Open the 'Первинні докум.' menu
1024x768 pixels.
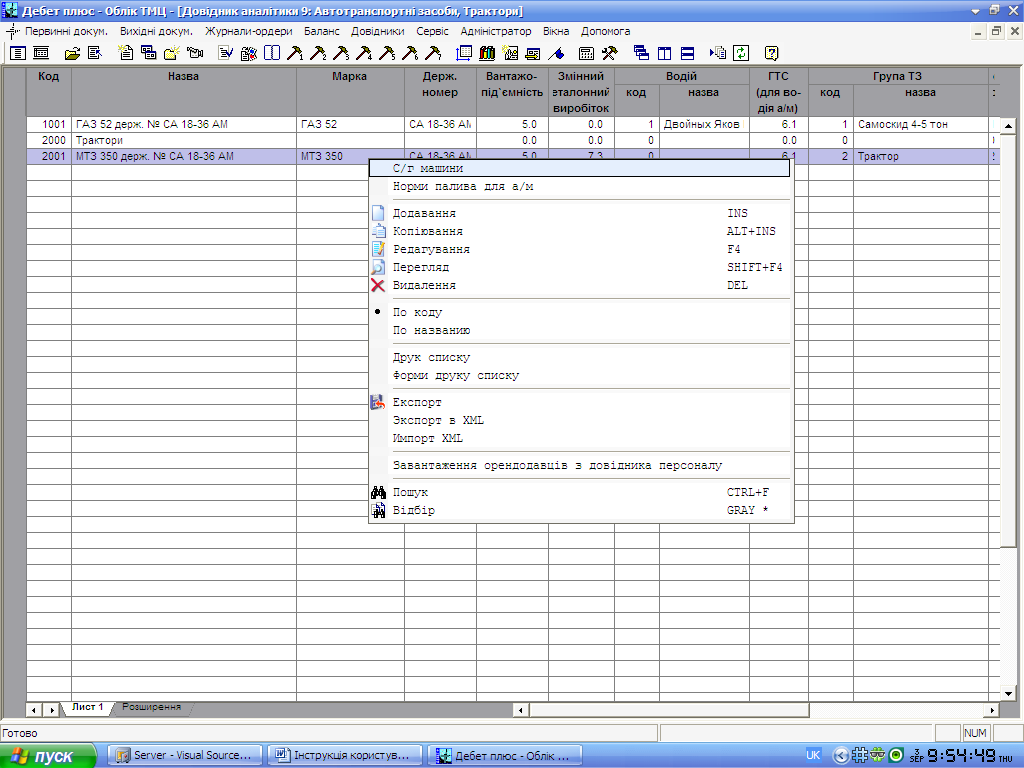tap(66, 31)
